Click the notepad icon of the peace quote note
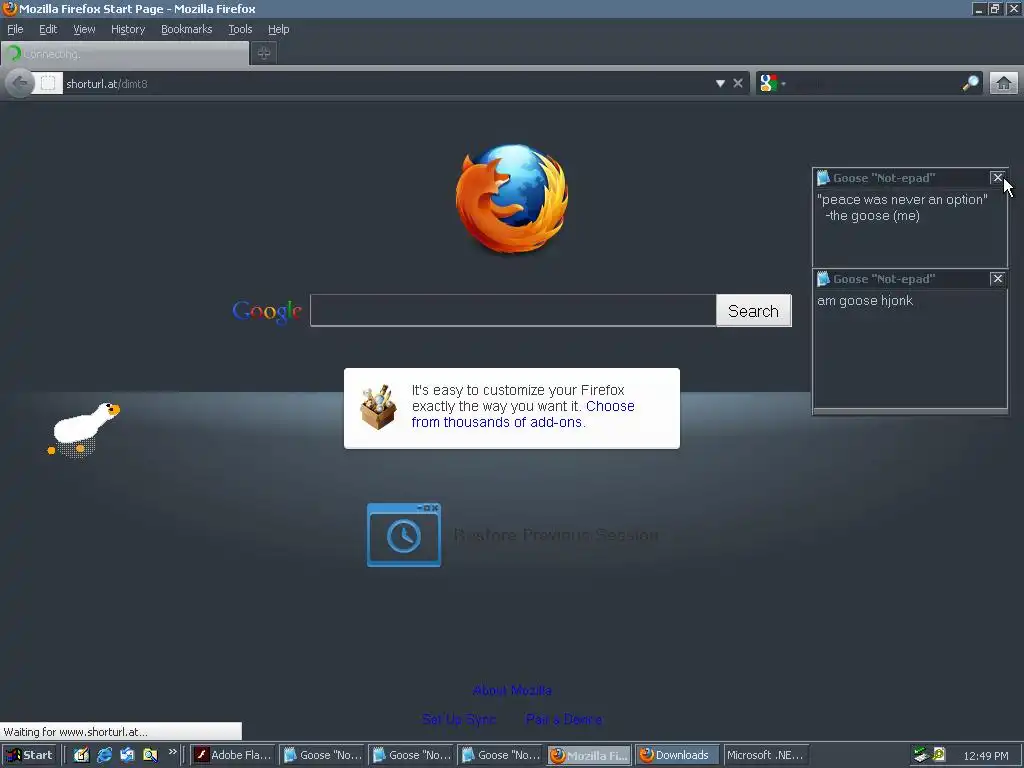The image size is (1024, 768). (824, 178)
